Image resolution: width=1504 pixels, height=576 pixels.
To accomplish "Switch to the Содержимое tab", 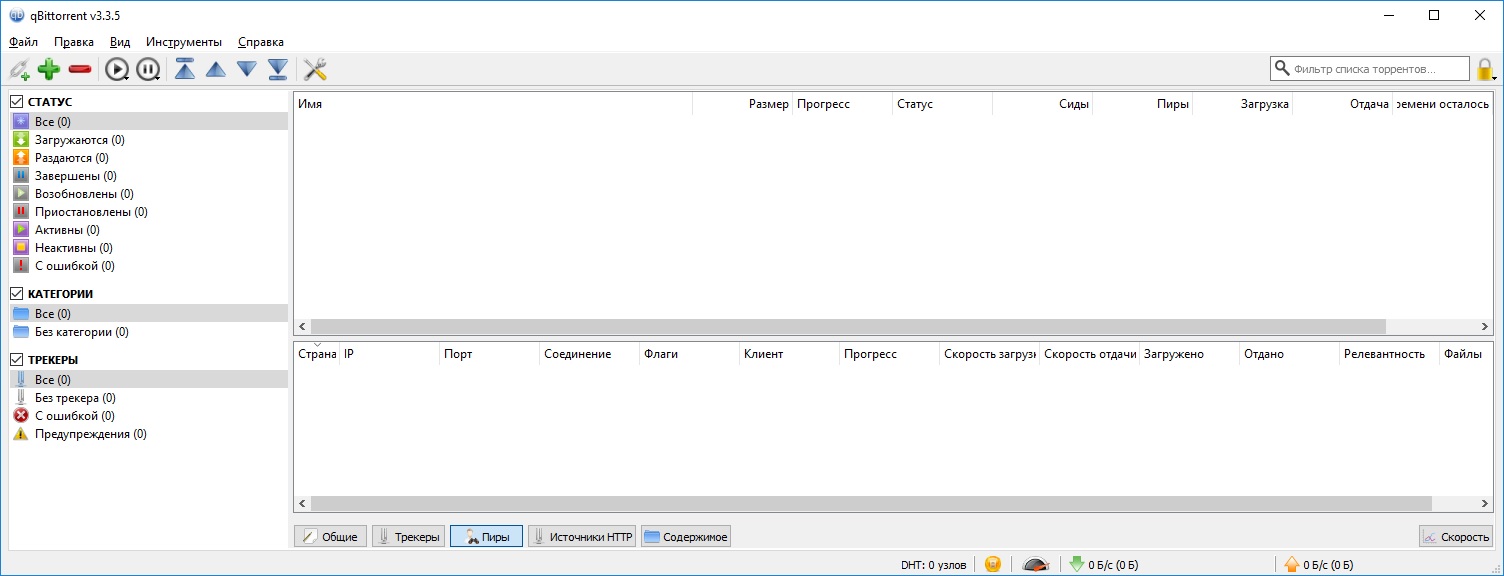I will click(686, 537).
